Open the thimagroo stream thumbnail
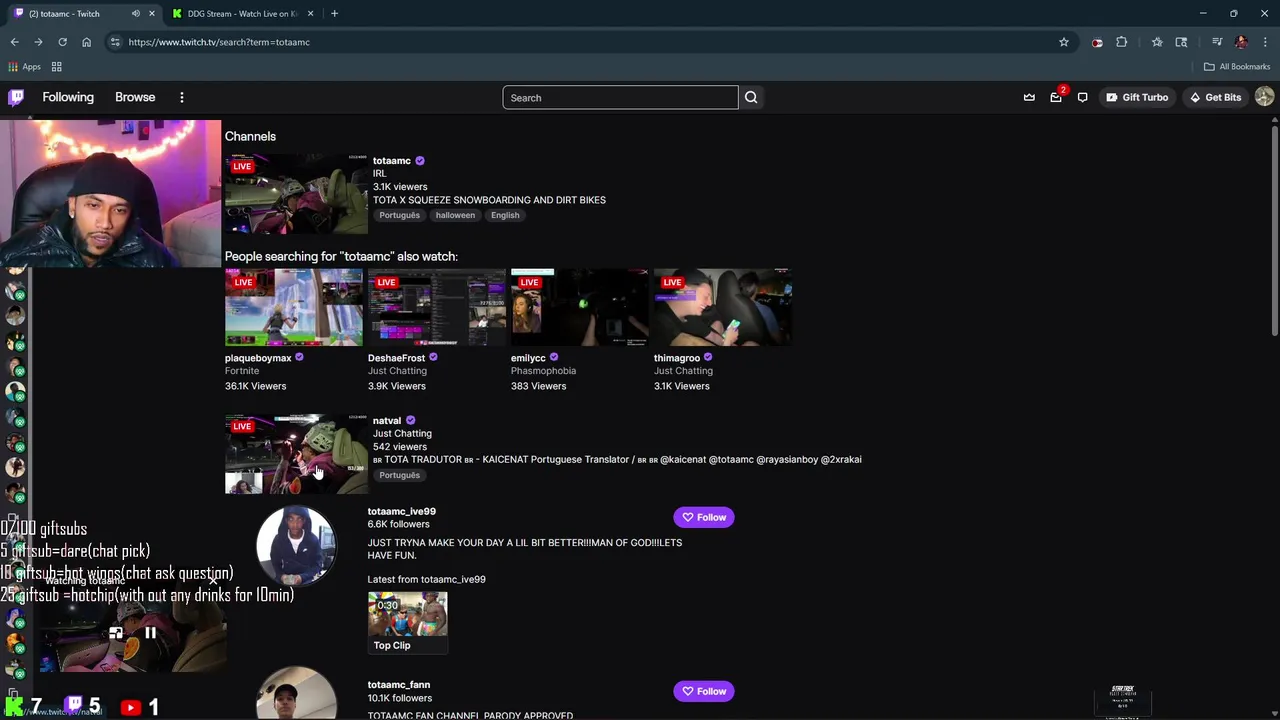The height and width of the screenshot is (720, 1280). (723, 307)
